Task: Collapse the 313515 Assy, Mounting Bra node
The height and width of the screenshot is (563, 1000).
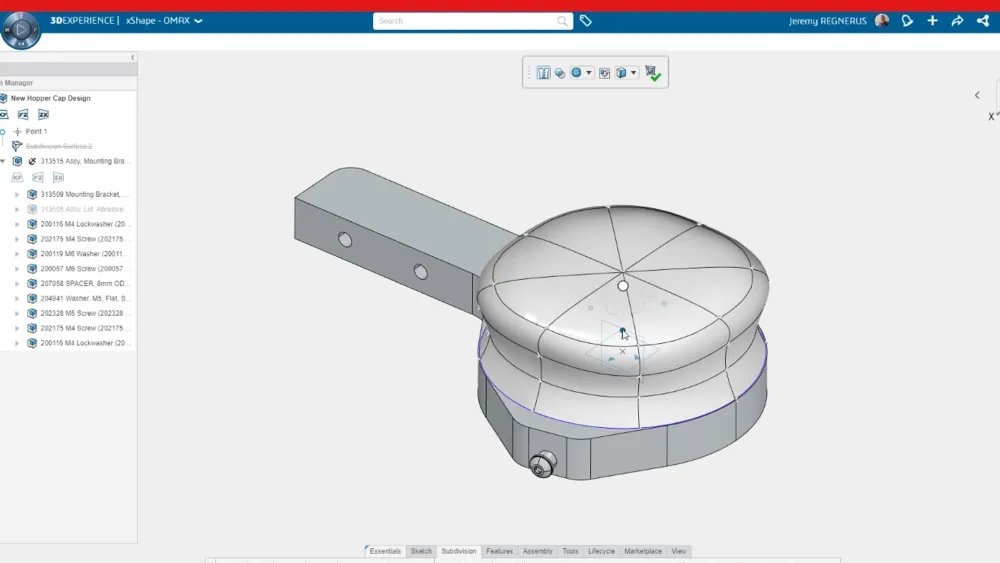Action: tap(3, 161)
